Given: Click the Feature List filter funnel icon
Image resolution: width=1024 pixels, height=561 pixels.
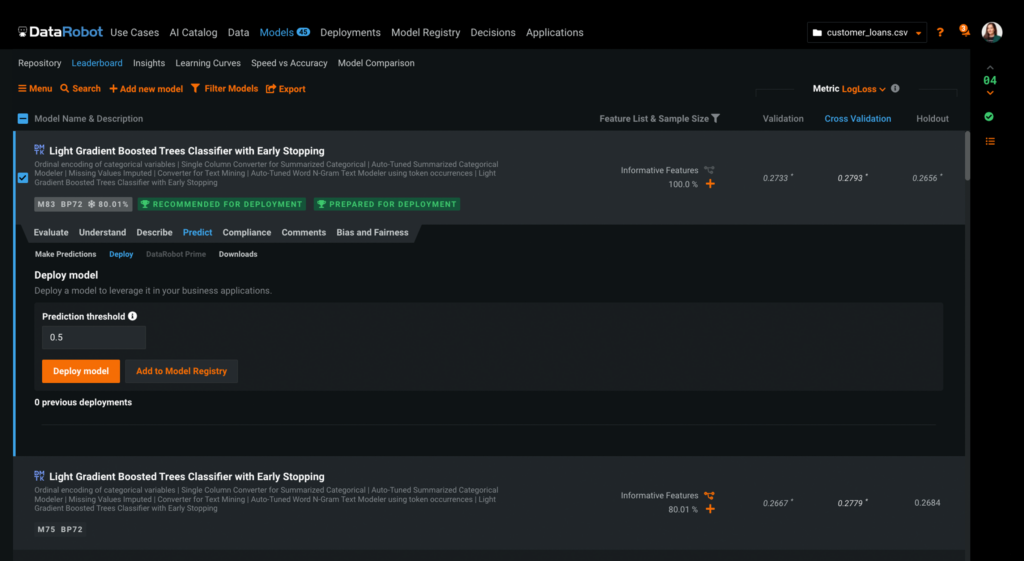Looking at the screenshot, I should click(715, 118).
